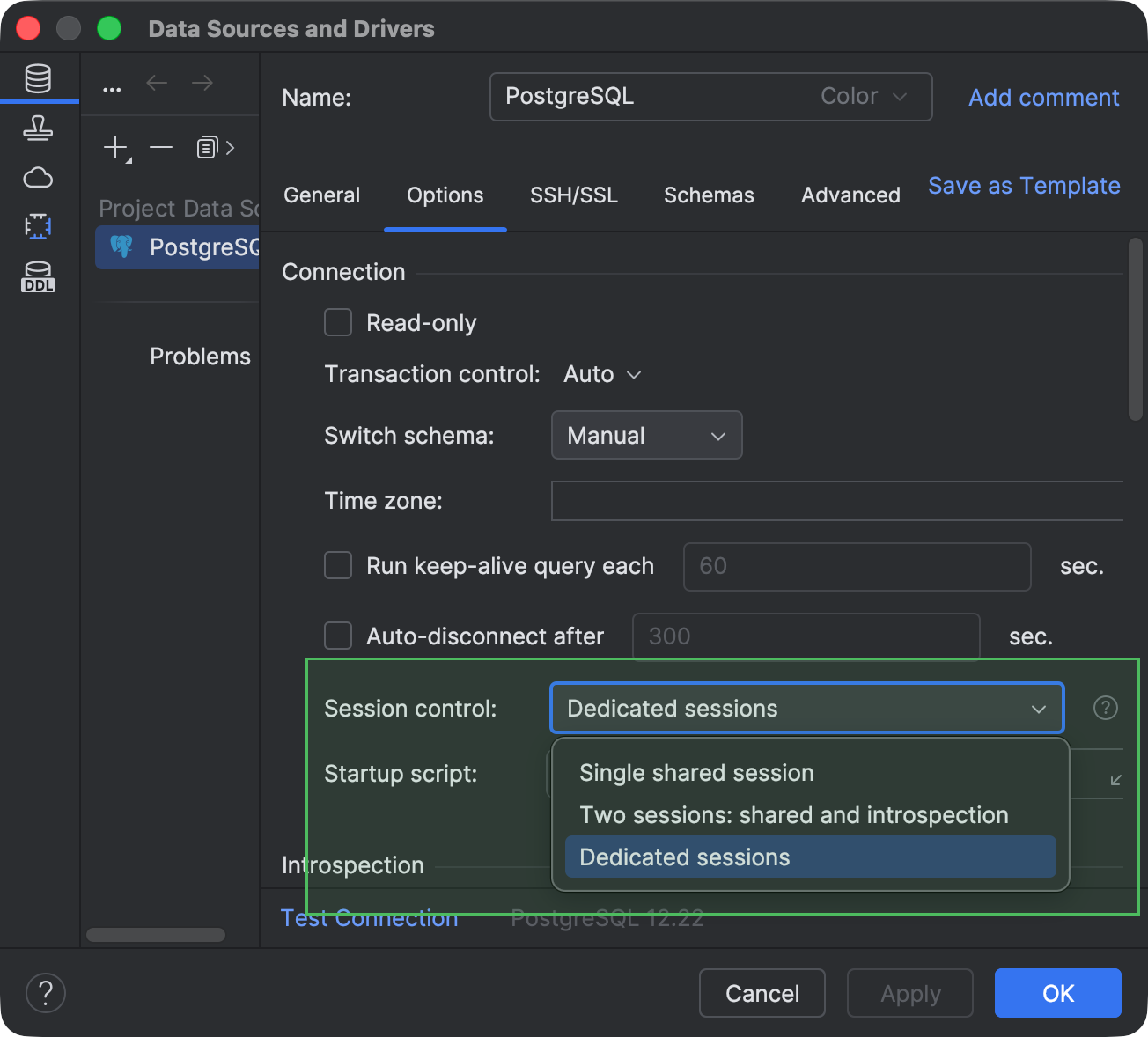Select the PostgreSQL data source in list
1148x1037 pixels.
coord(178,247)
